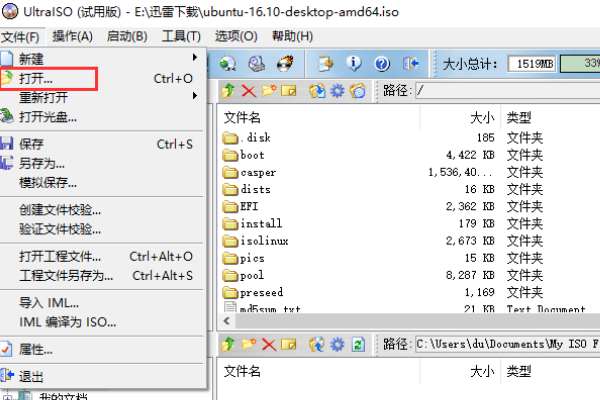Open the 帮助(H) menu
Screen dimensions: 600x400
coord(292,37)
